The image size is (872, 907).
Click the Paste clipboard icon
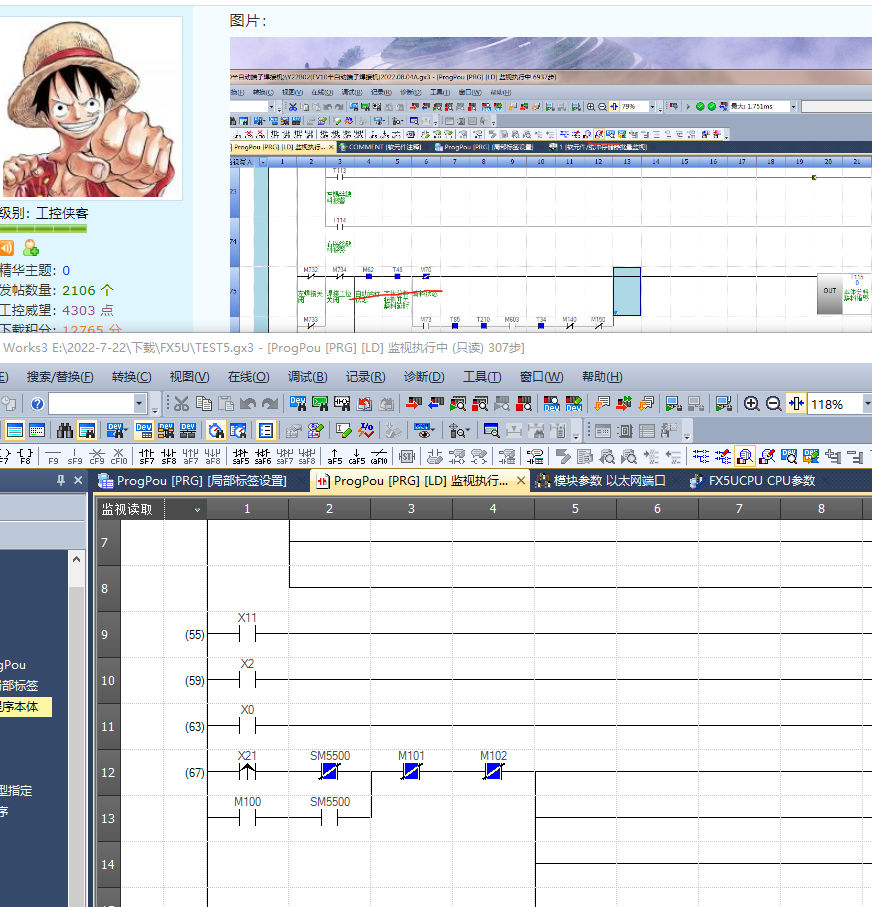point(225,404)
